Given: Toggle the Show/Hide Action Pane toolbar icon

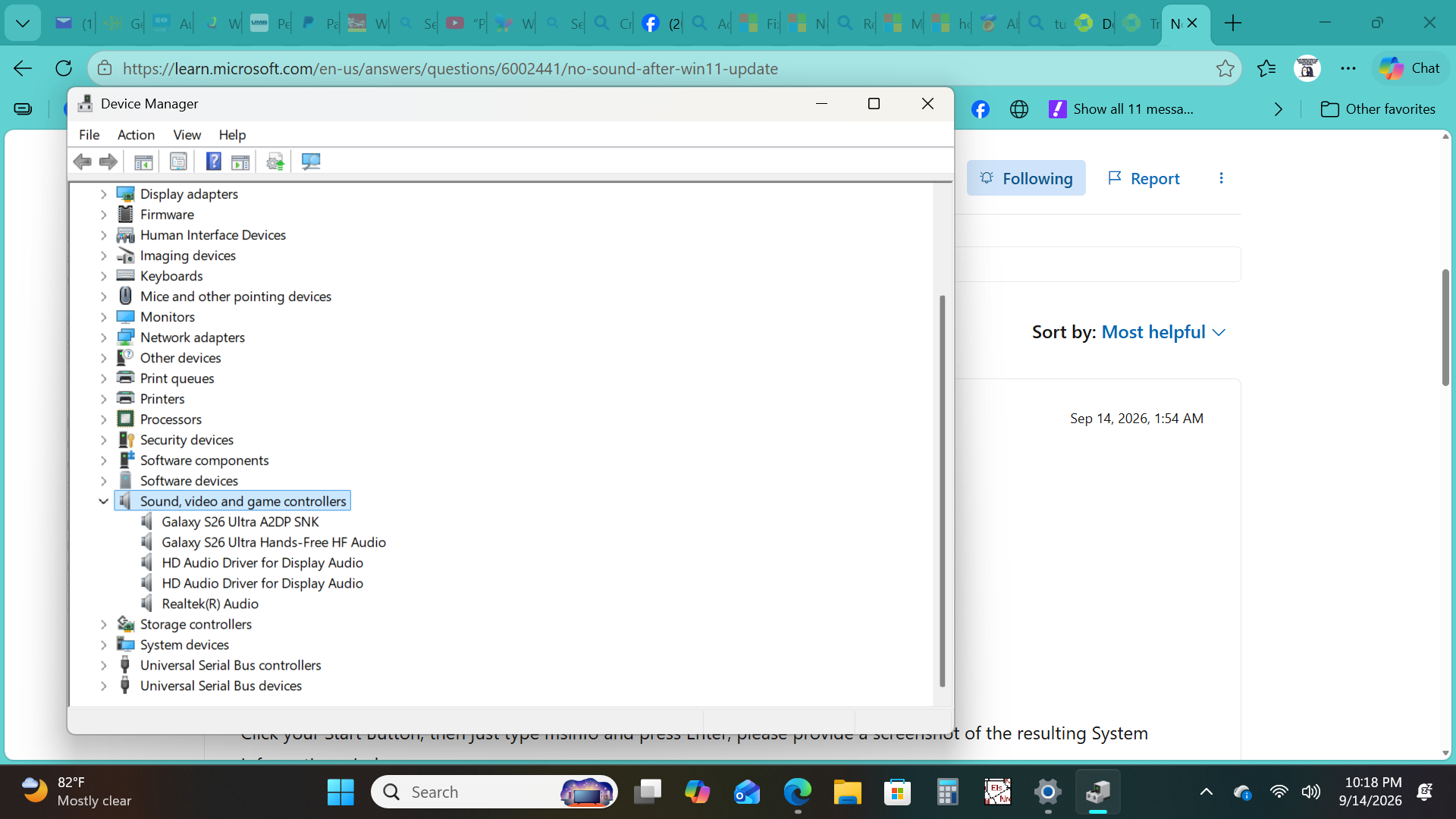Looking at the screenshot, I should click(240, 162).
